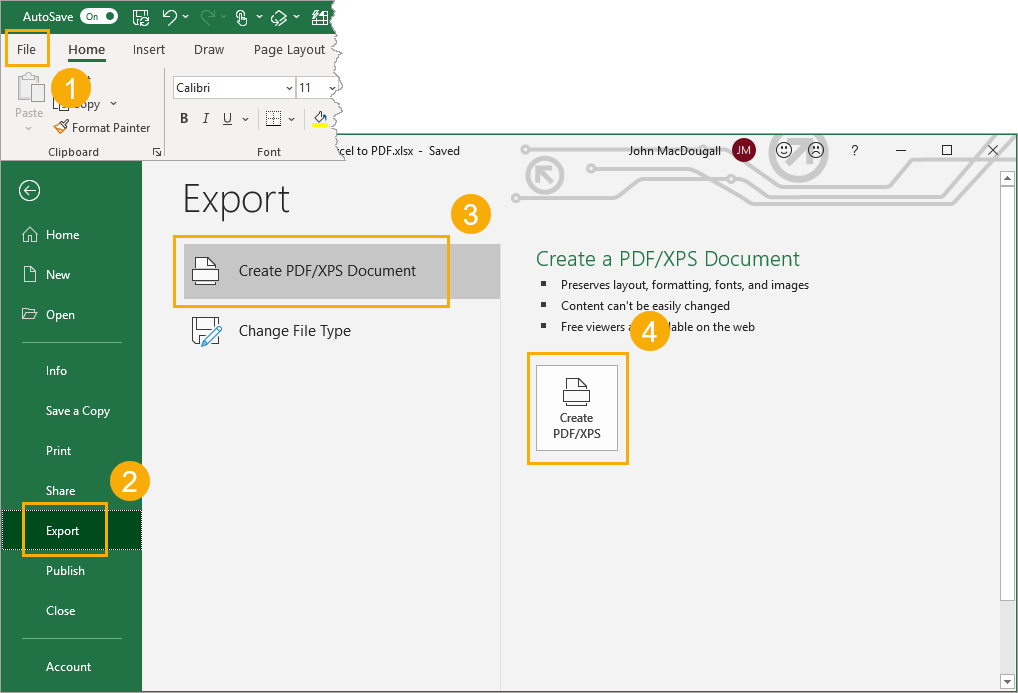
Task: Toggle Italic formatting
Action: 206,118
